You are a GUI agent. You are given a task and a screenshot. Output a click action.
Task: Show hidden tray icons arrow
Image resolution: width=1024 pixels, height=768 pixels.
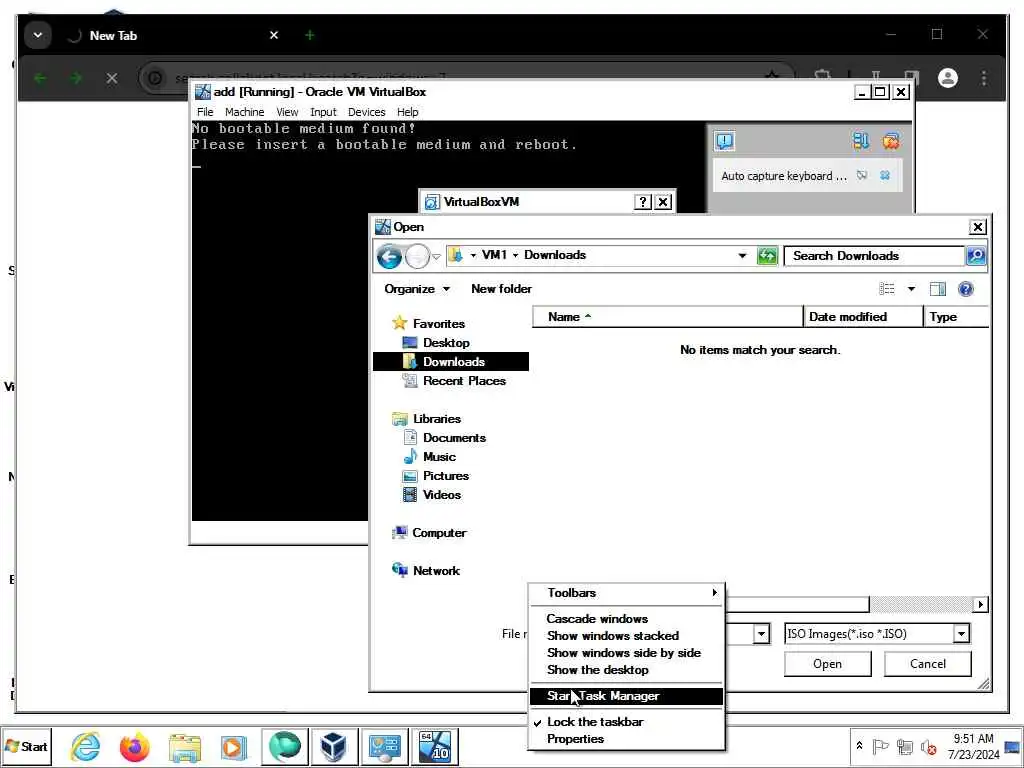tap(859, 746)
